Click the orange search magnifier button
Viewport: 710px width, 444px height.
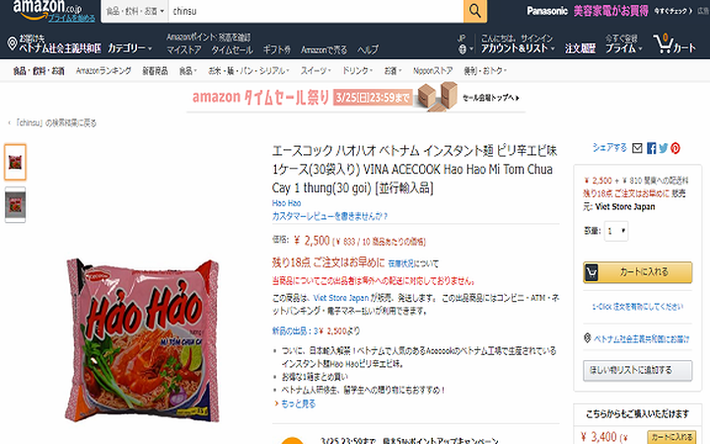click(x=475, y=10)
